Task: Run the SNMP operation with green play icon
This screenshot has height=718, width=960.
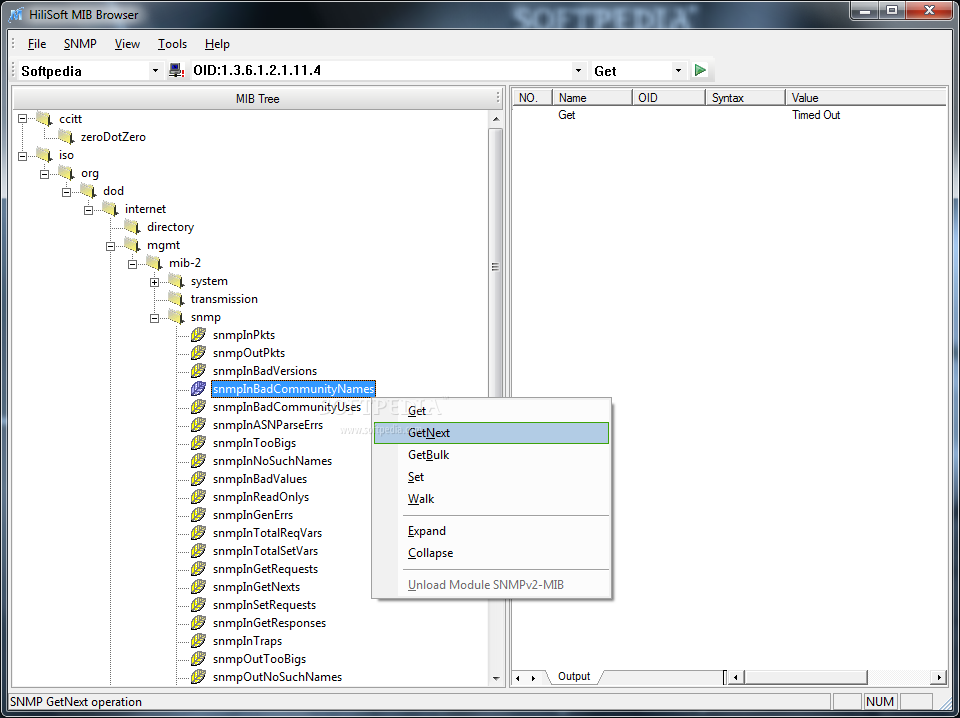Action: [700, 70]
